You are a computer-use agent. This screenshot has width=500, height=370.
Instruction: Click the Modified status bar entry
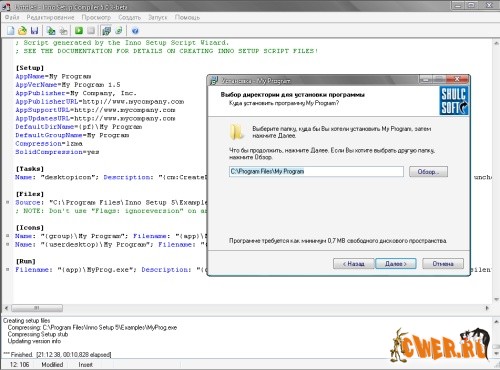pyautogui.click(x=52, y=365)
